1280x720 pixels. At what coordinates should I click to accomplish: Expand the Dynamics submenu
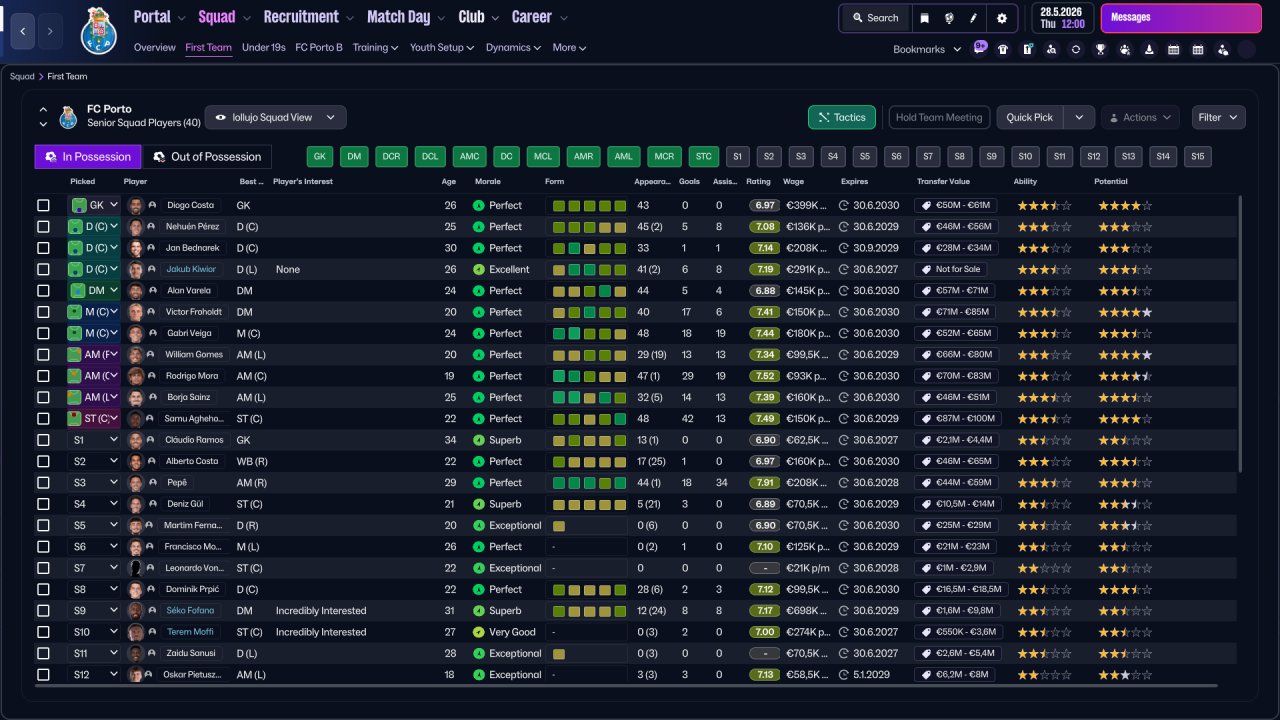513,47
